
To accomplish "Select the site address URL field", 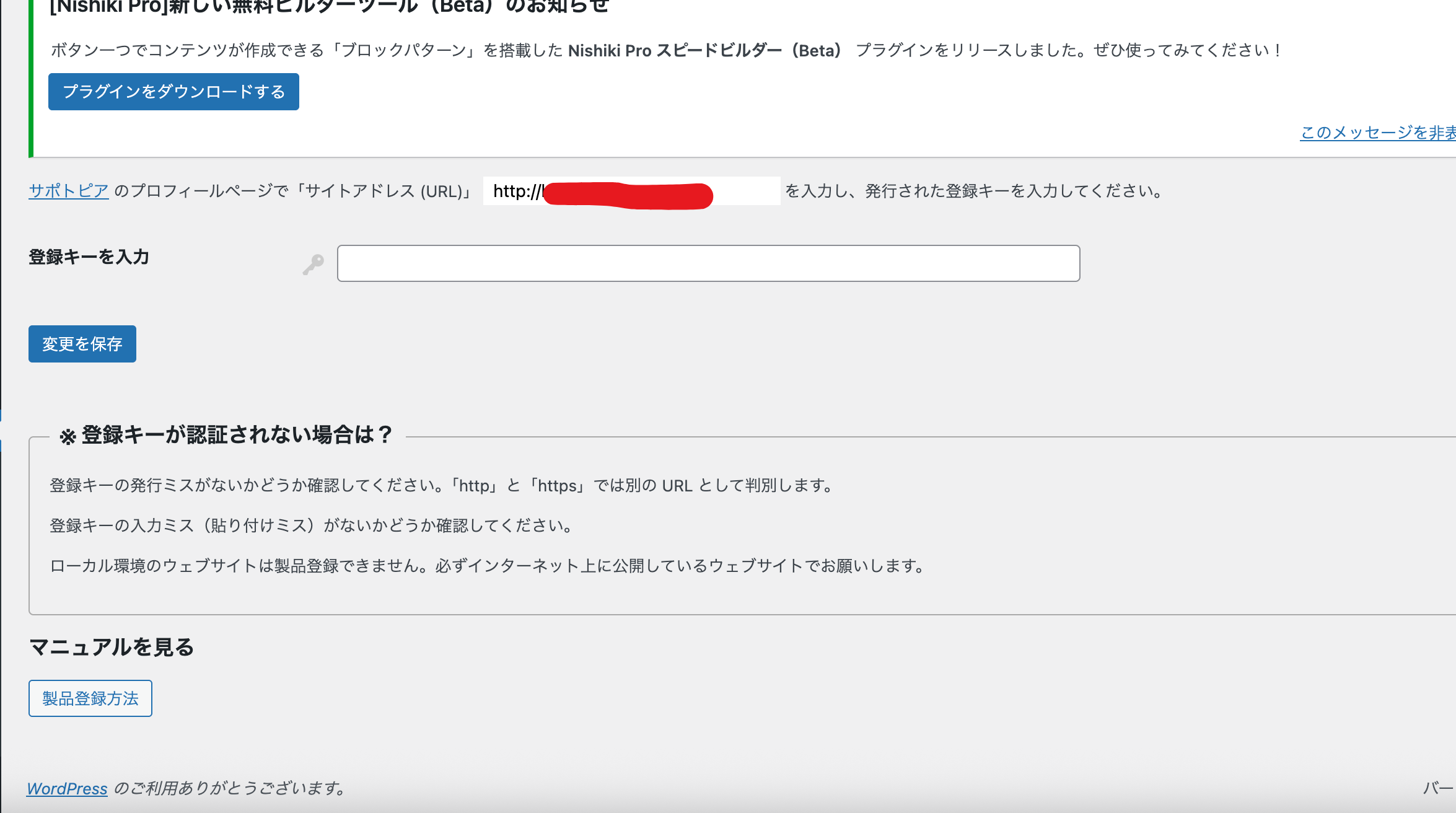I will (631, 191).
